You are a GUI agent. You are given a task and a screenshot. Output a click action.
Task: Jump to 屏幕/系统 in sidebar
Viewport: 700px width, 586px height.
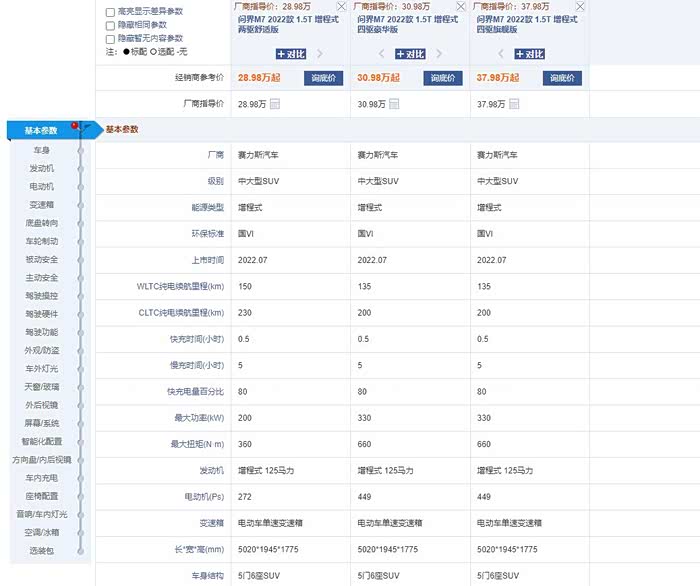(x=42, y=423)
